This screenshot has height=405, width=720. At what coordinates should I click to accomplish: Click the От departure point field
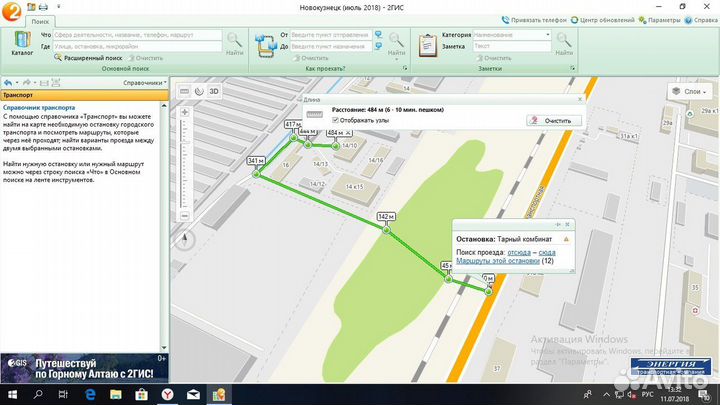(x=331, y=35)
